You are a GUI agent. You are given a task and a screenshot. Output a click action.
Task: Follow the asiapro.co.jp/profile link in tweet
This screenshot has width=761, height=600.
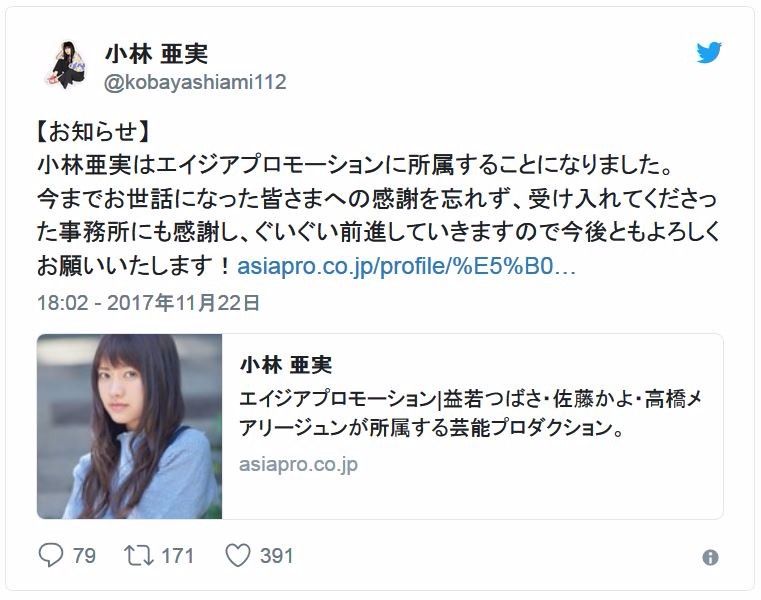[x=406, y=266]
